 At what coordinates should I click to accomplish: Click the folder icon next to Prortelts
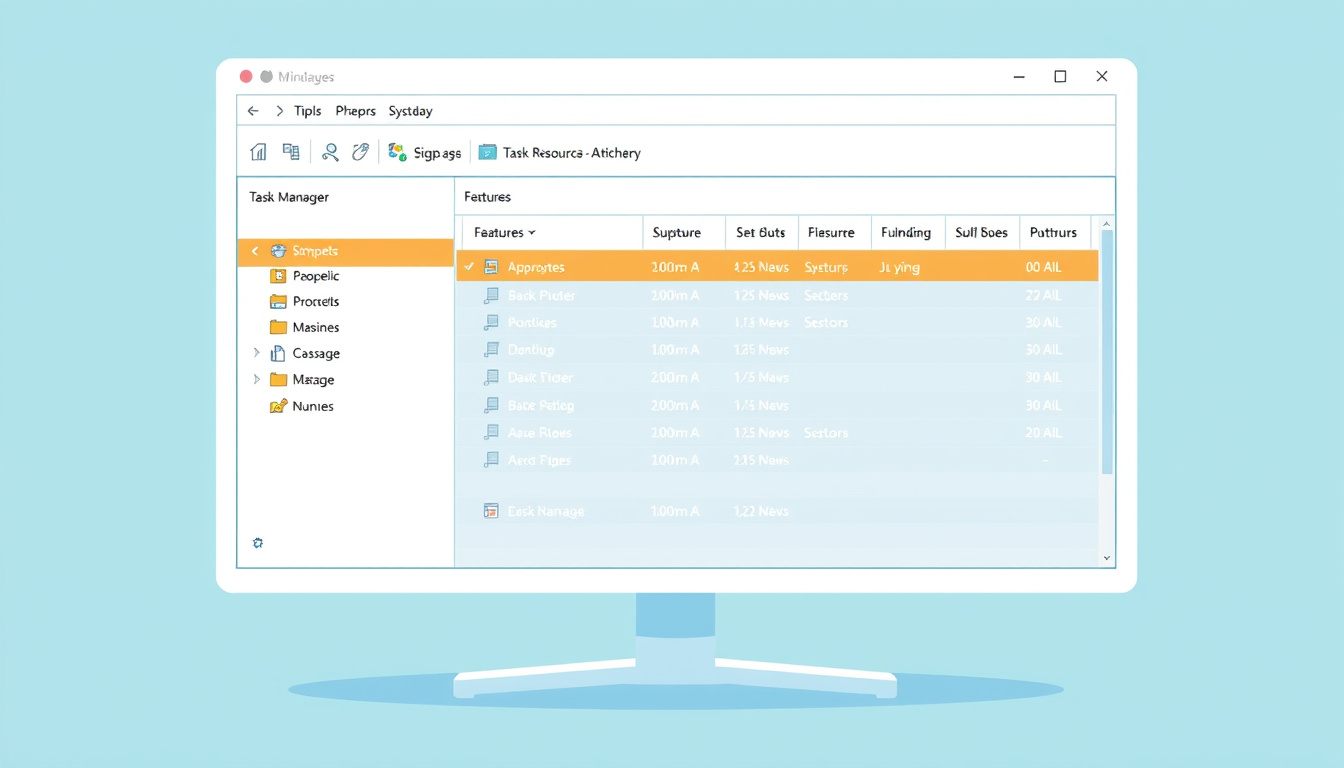pos(278,301)
